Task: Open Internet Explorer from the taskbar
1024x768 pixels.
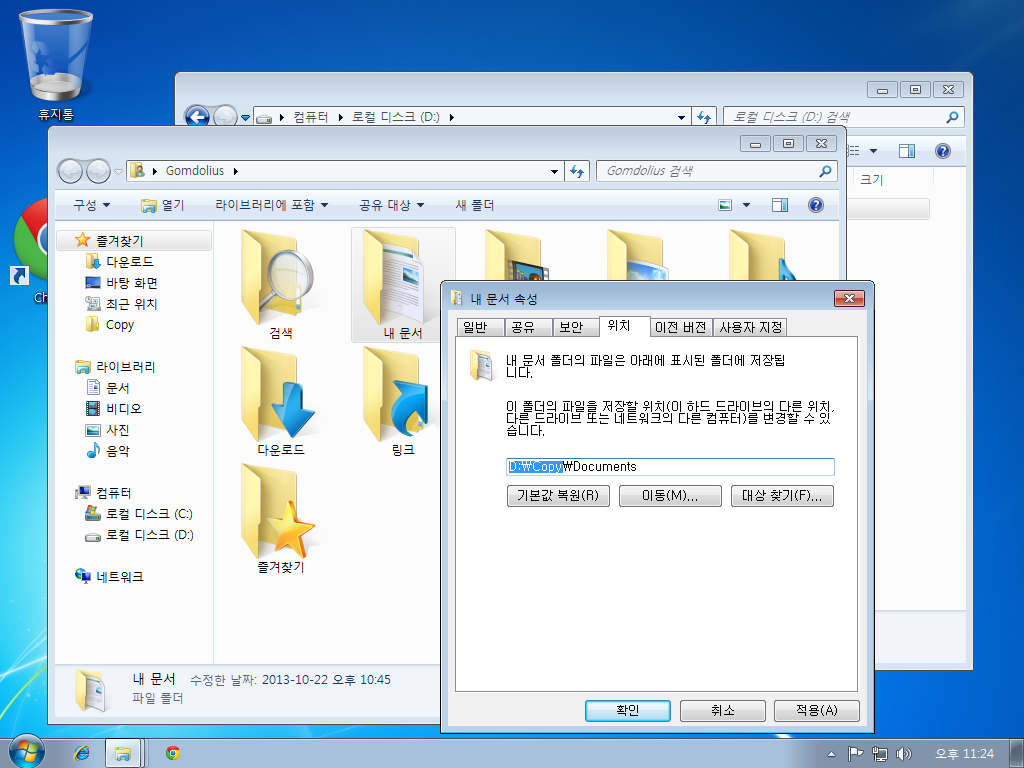Action: tap(82, 752)
